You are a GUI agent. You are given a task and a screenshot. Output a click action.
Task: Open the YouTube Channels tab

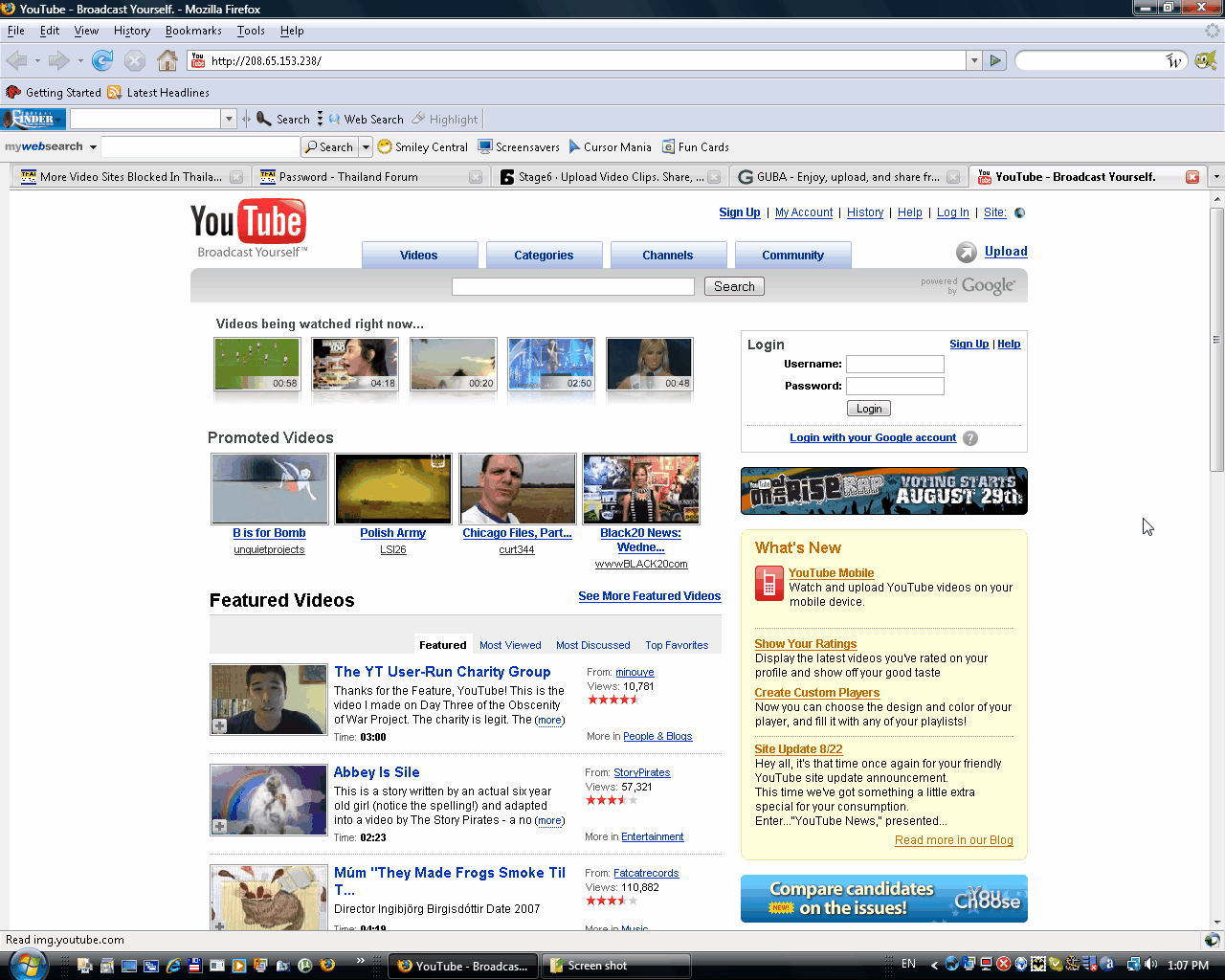point(668,256)
